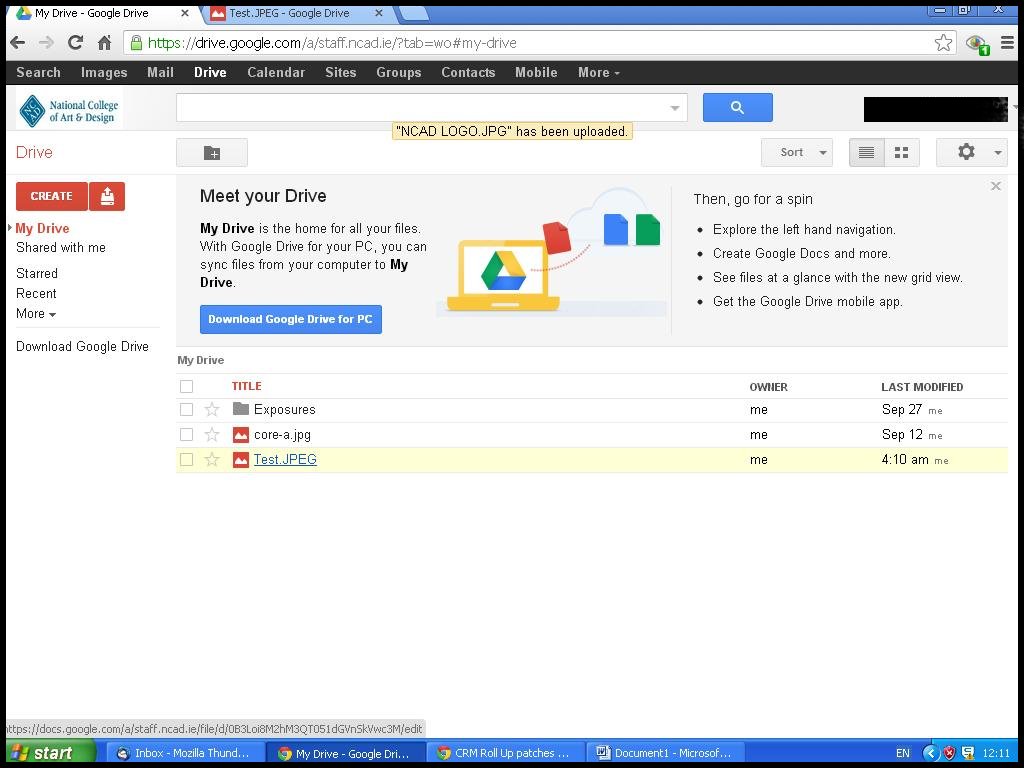This screenshot has width=1024, height=768.
Task: Open Mail in the top navigation bar
Action: click(x=161, y=72)
